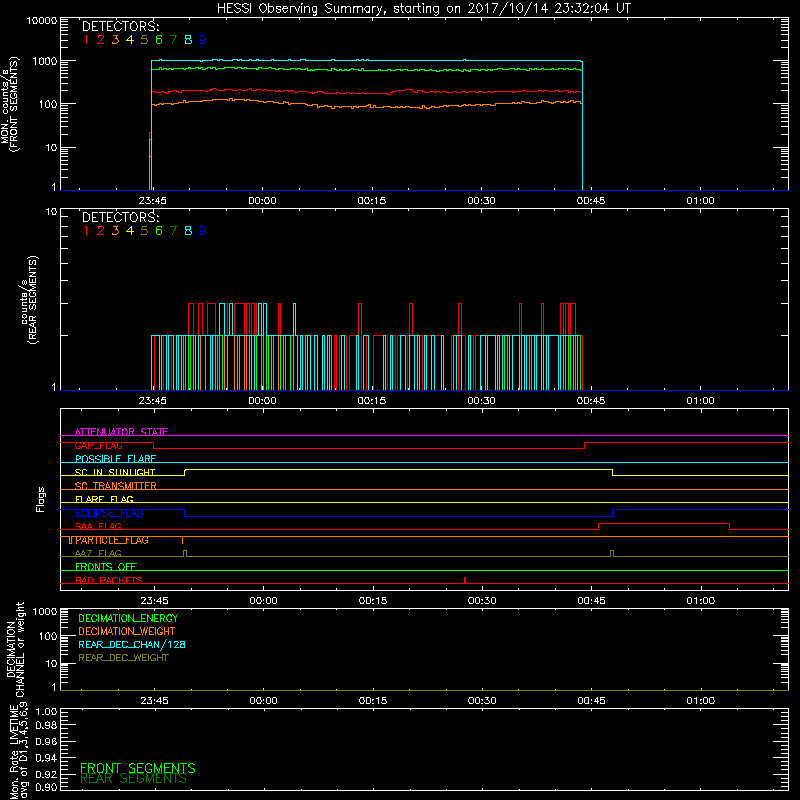Click the Flags vertical axis title
The image size is (800, 800).
coord(41,499)
